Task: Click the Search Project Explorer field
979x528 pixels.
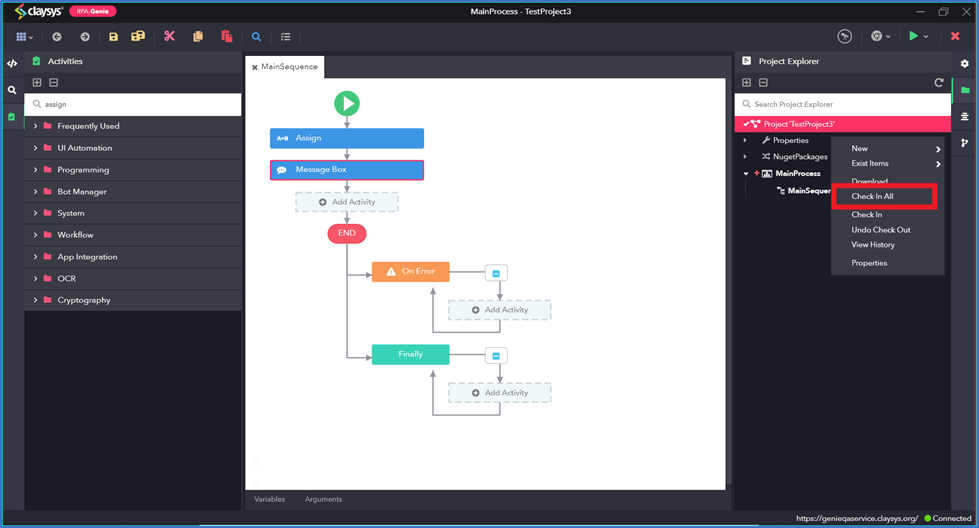Action: 842,104
